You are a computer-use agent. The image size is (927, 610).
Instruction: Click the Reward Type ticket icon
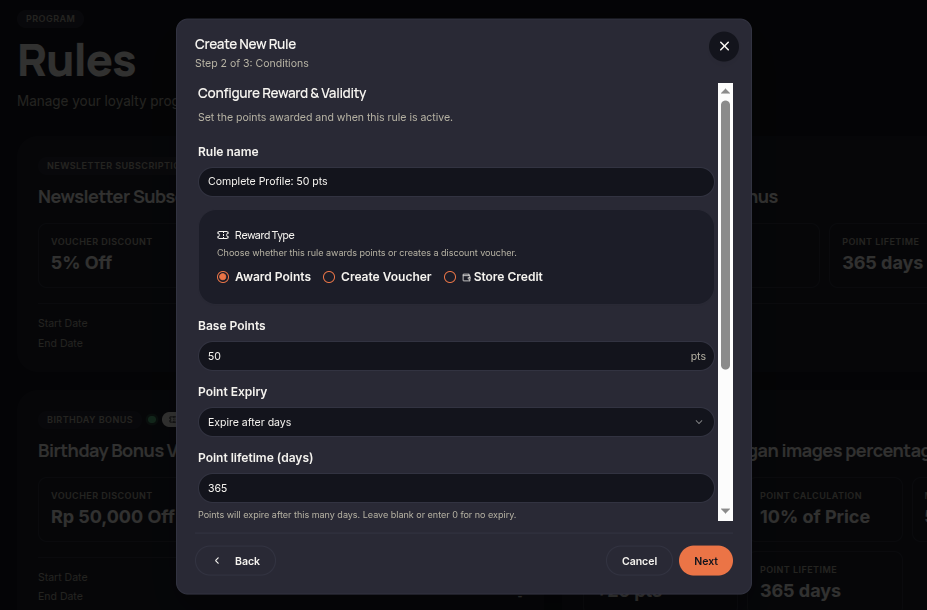(223, 235)
